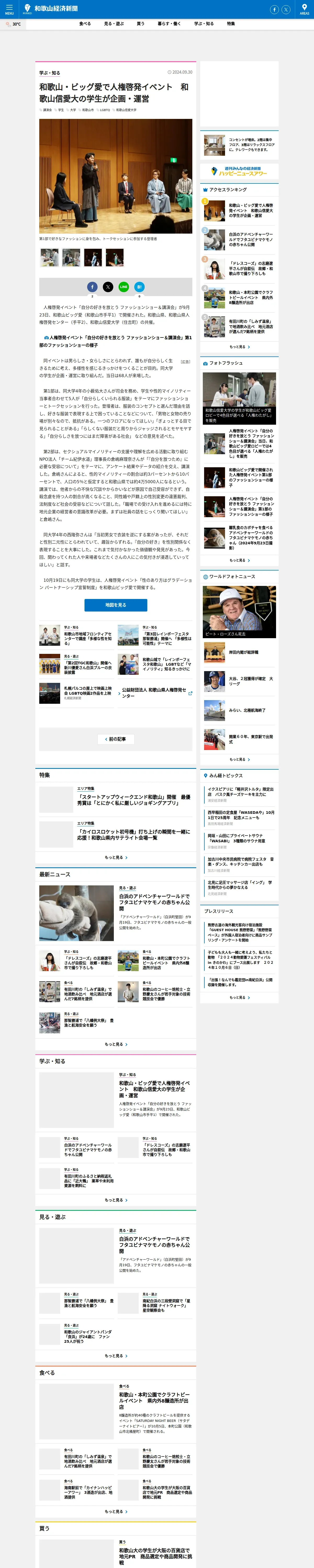Open ピート・ローズさん死去 world photo

pos(239,612)
